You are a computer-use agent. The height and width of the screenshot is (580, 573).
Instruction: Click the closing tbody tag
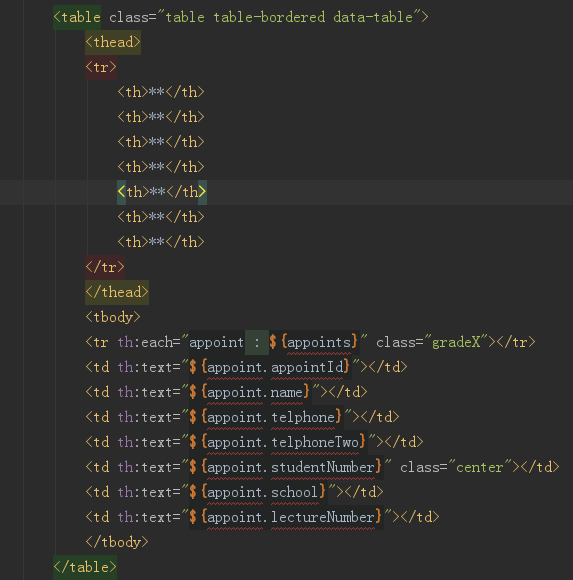(x=117, y=542)
